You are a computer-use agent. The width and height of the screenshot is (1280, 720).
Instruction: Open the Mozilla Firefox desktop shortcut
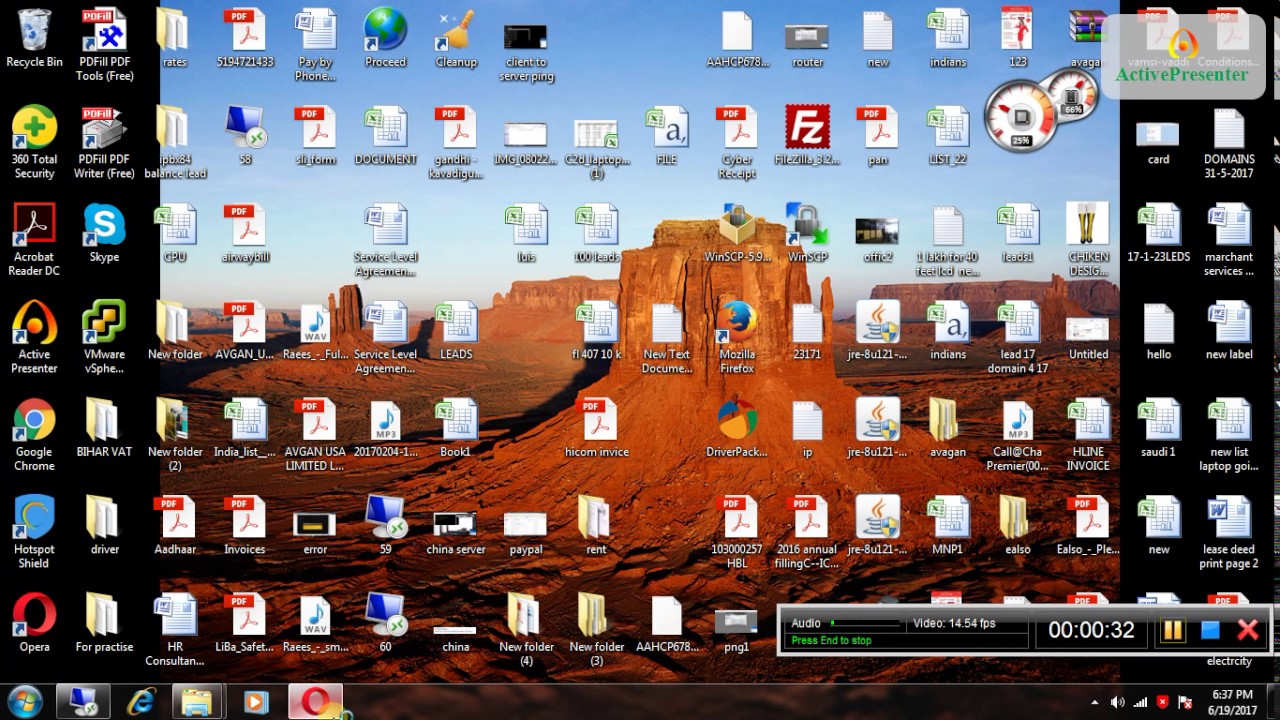click(x=737, y=338)
